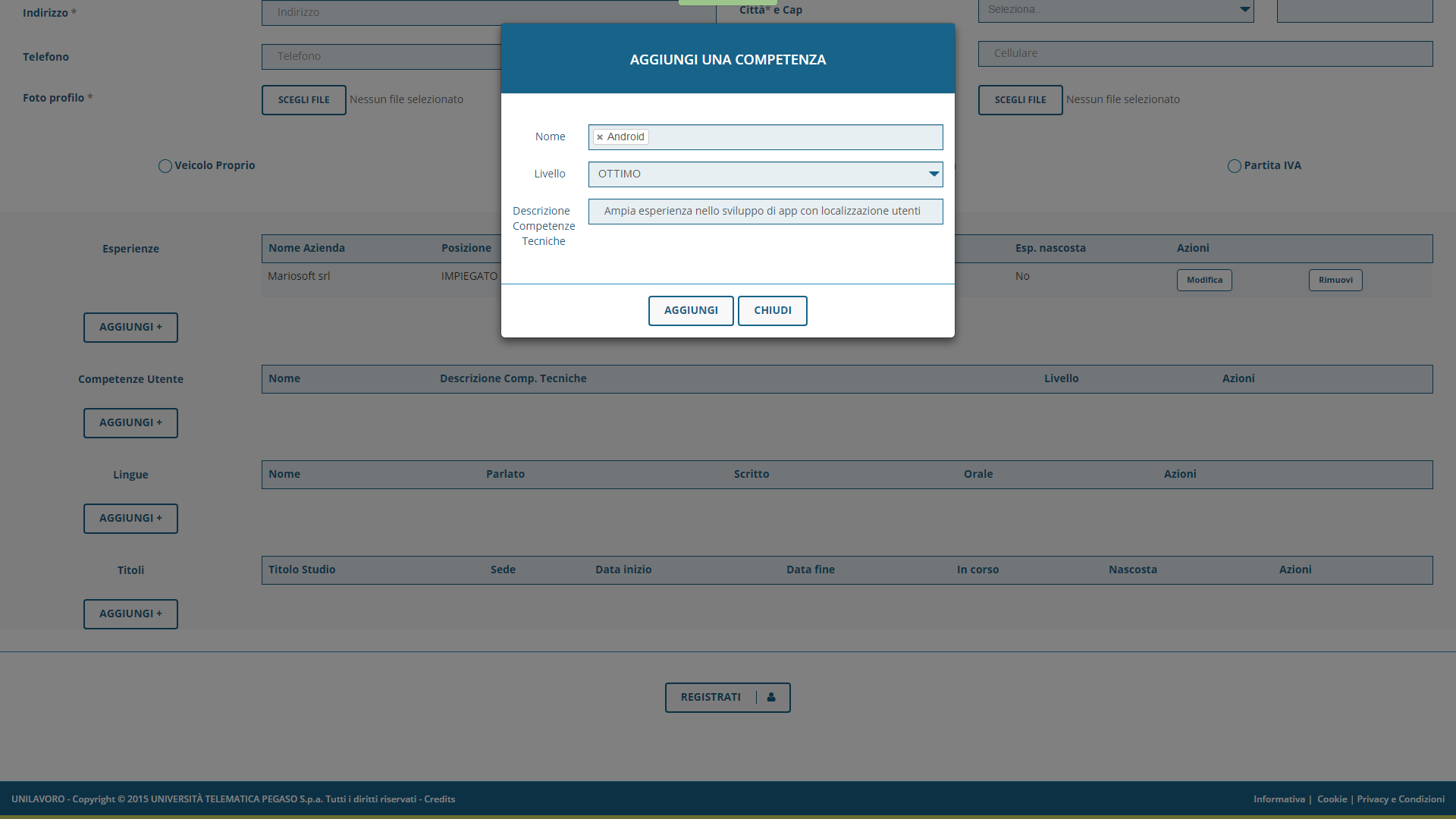Click the Titolo Studio column header
Screen dimensions: 1456x819
(302, 570)
